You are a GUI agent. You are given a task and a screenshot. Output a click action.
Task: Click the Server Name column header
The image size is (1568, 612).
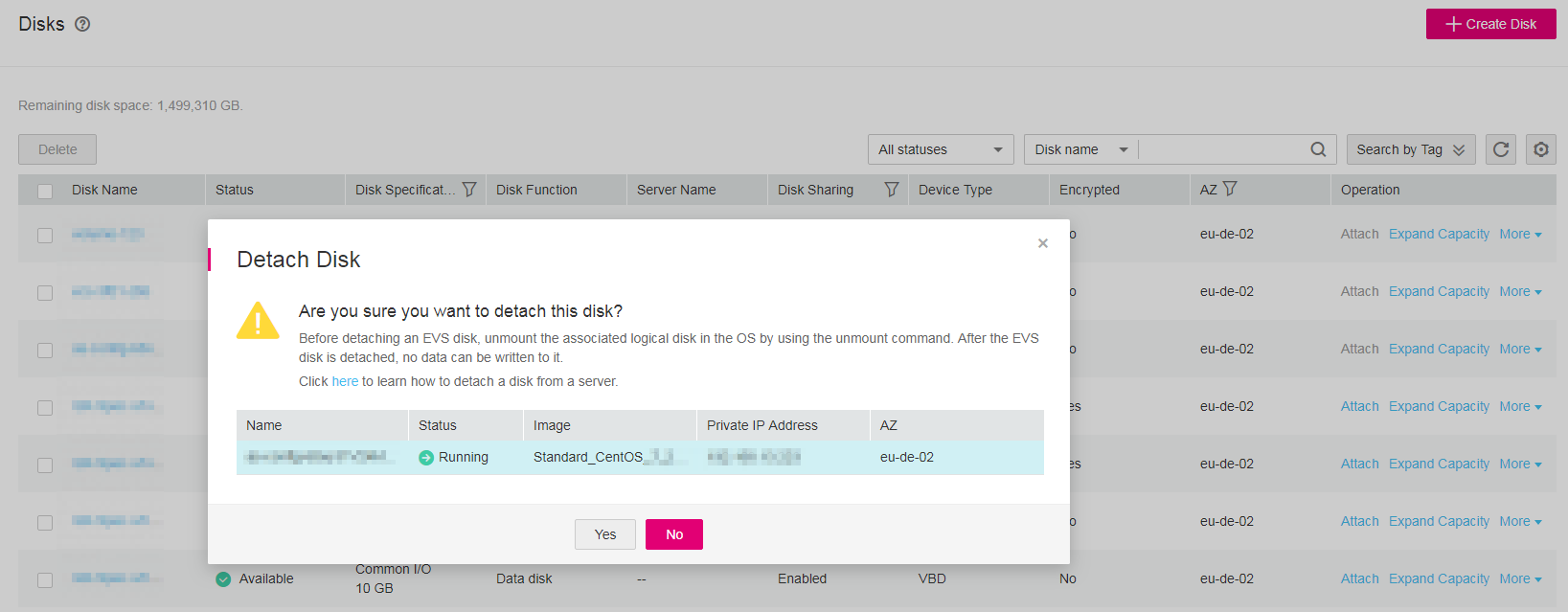tap(676, 190)
